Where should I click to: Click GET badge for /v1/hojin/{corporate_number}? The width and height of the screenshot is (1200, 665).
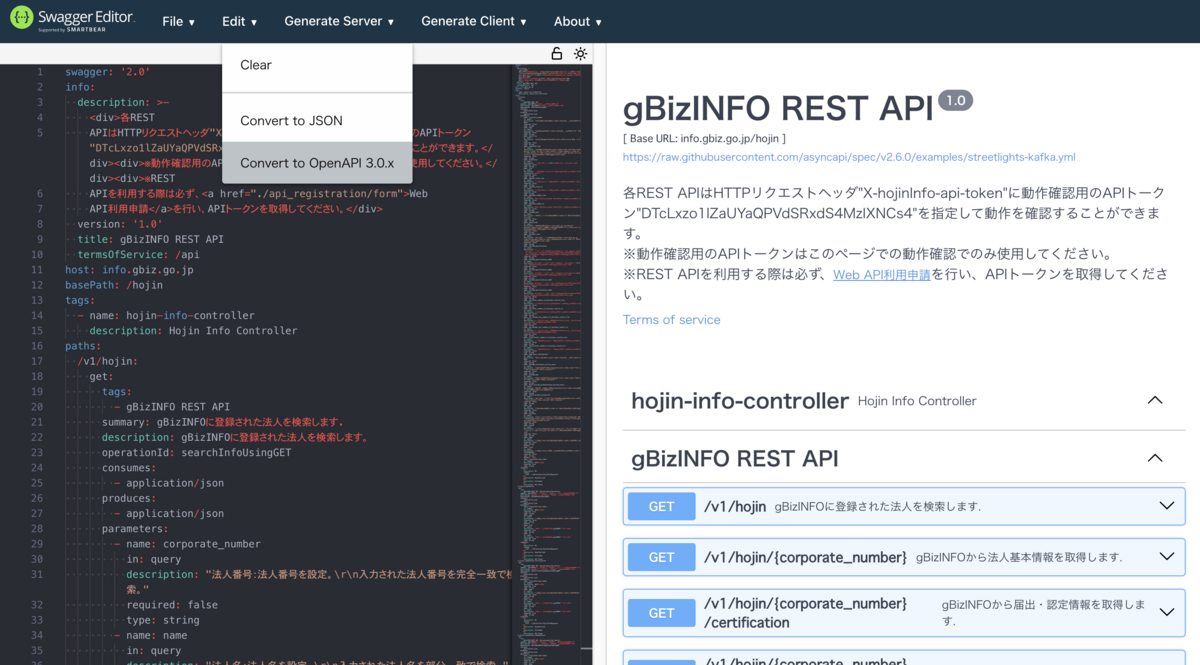[662, 557]
